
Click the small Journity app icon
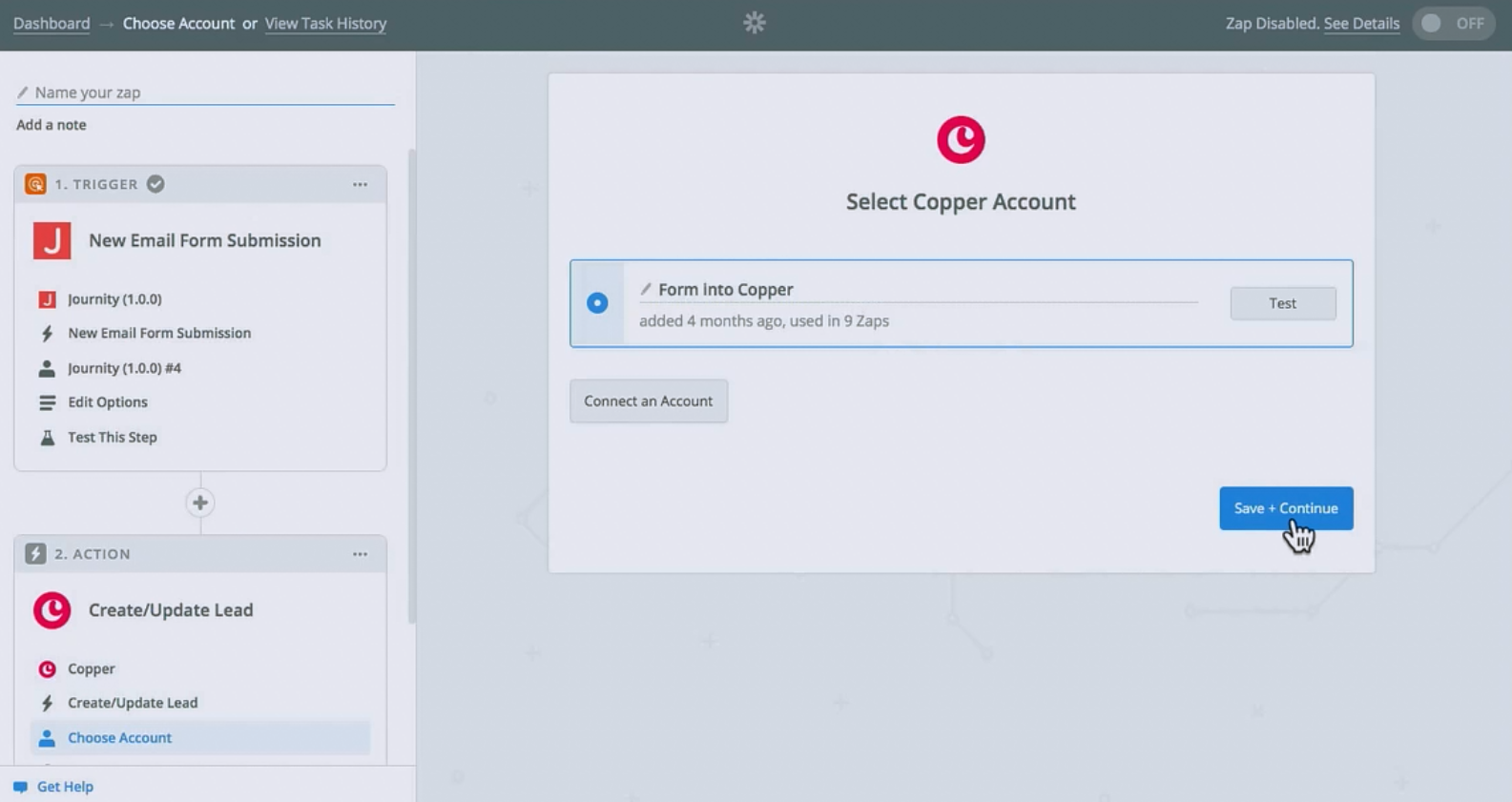(47, 299)
